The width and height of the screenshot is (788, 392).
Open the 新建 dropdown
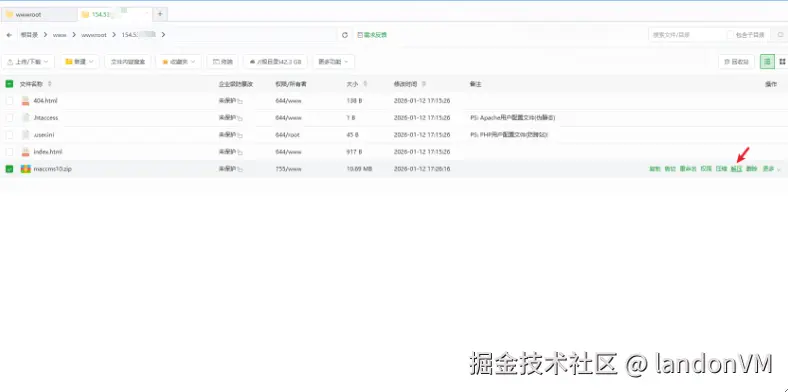click(x=80, y=62)
